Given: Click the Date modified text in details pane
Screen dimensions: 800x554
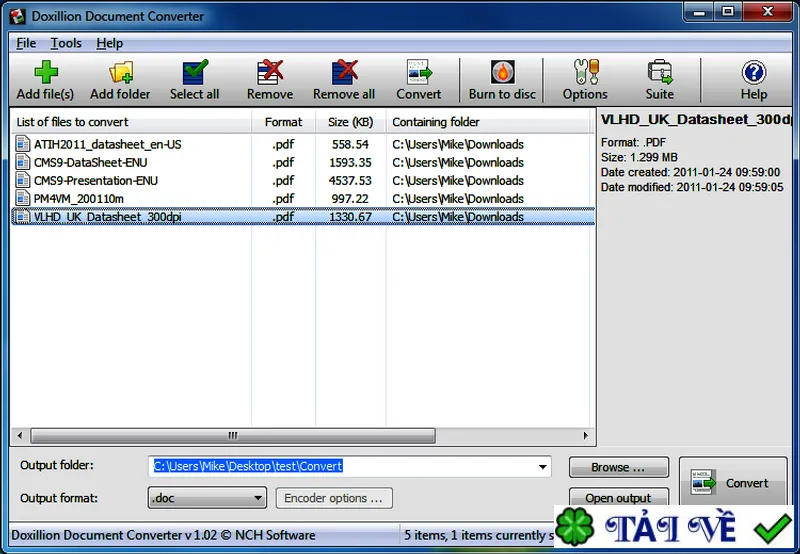Looking at the screenshot, I should [x=692, y=187].
